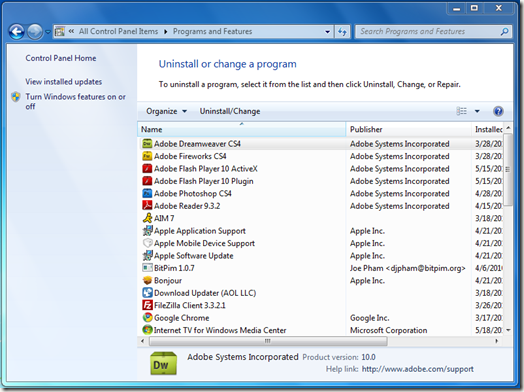The image size is (524, 392).
Task: Select the Google Chrome name text
Action: 181,318
